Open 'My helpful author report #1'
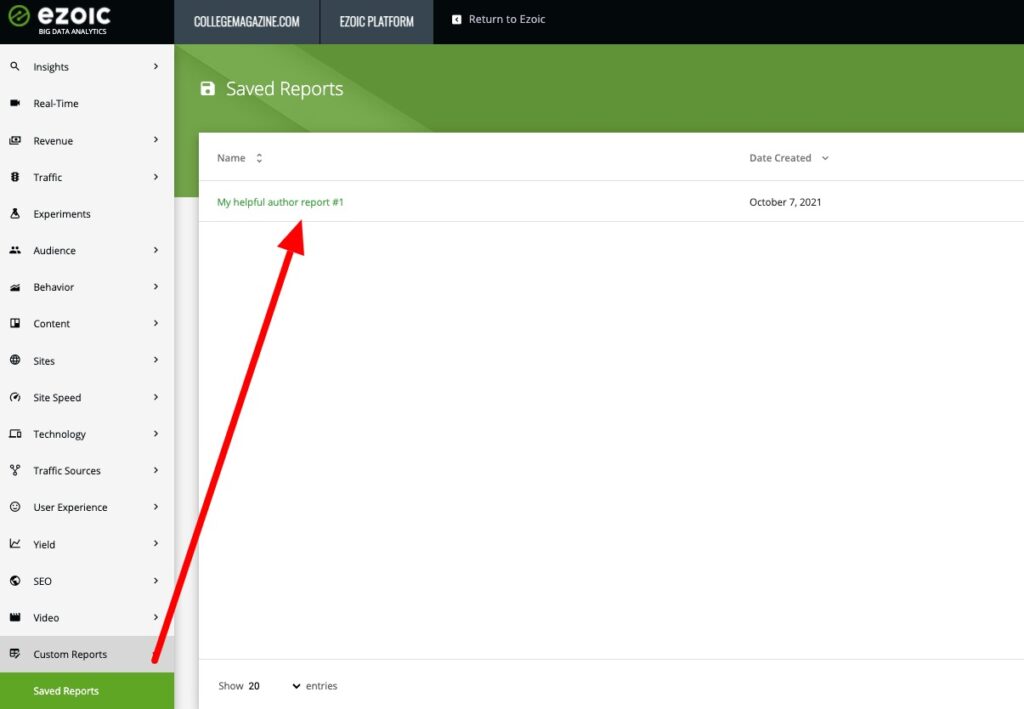Image resolution: width=1024 pixels, height=709 pixels. (280, 202)
